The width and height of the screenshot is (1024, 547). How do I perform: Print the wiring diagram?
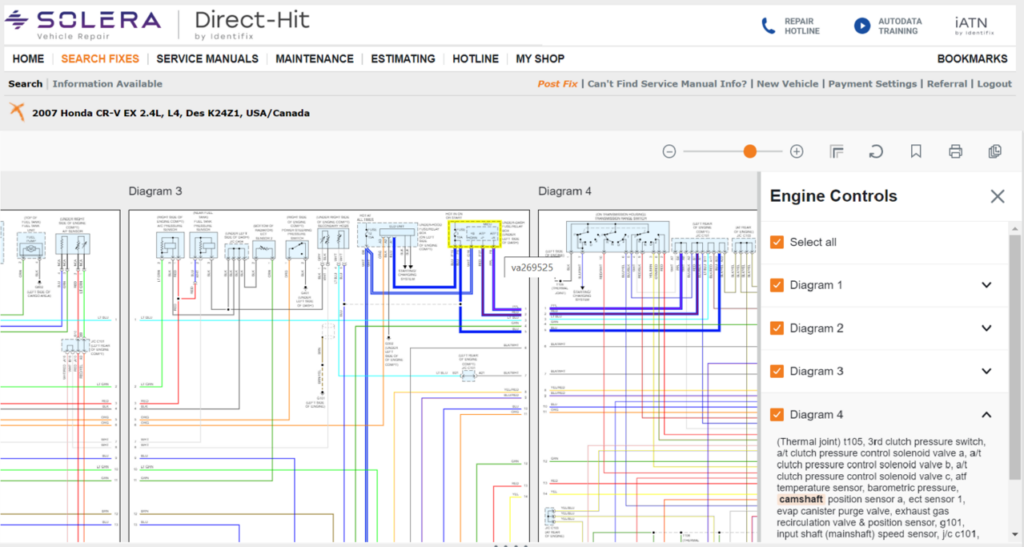click(955, 151)
